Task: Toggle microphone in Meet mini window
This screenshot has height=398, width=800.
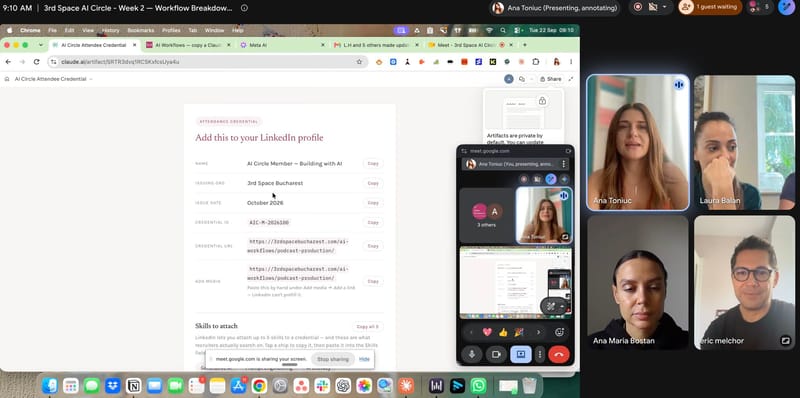Action: tap(471, 354)
